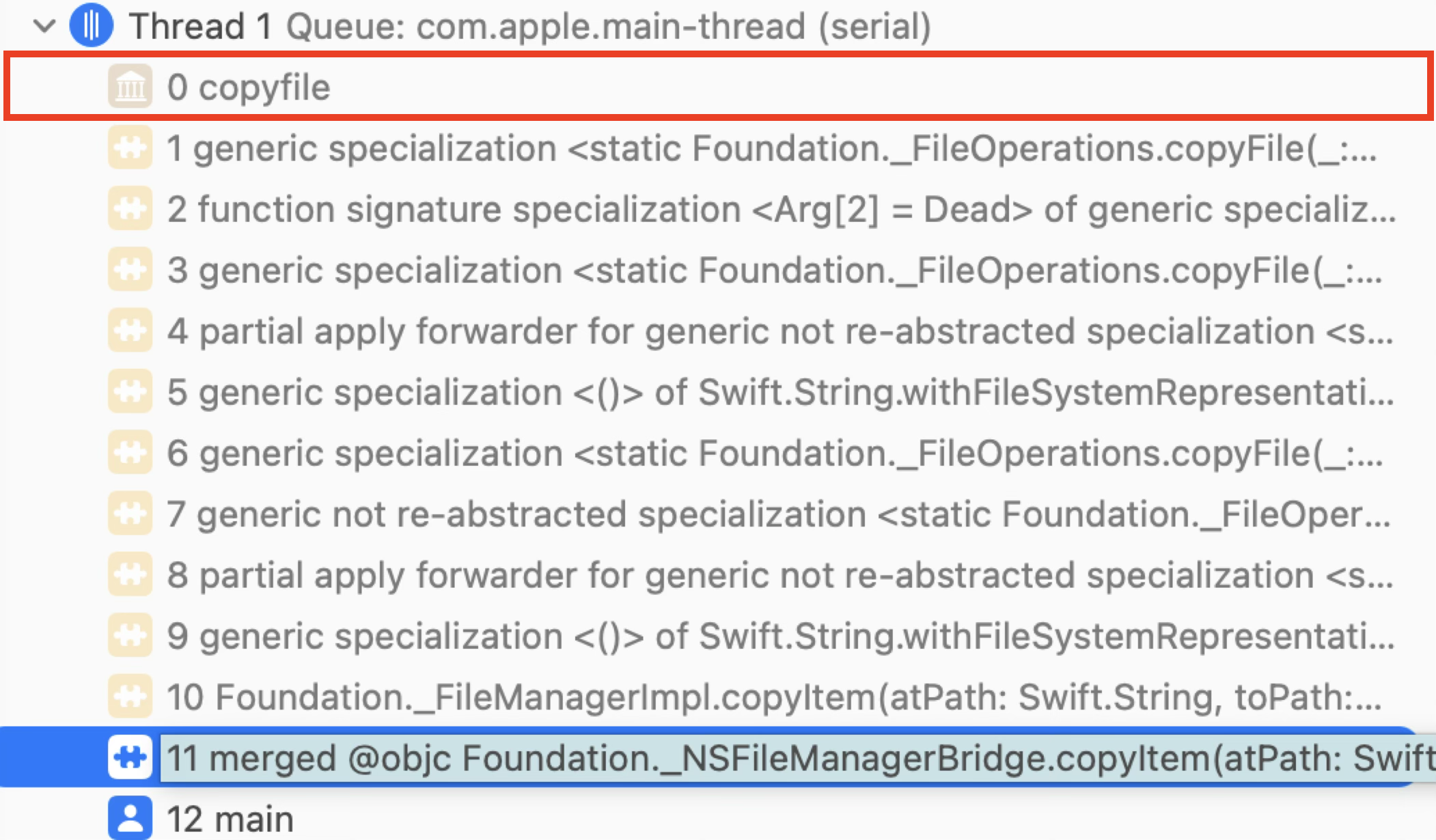Select frame 7 generic not re-abstracted specialization
Screen dimensions: 1436x840
click(x=718, y=514)
